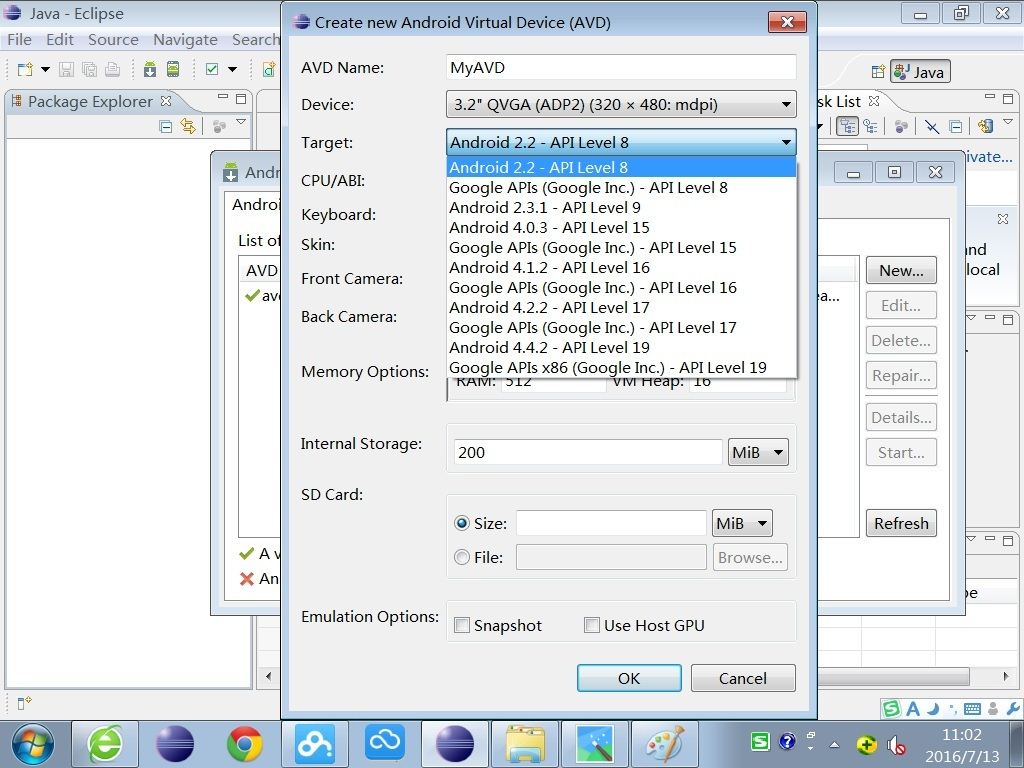Screen dimensions: 1024x768
Task: Open the SD Card size MiB unit dropdown
Action: tap(743, 523)
